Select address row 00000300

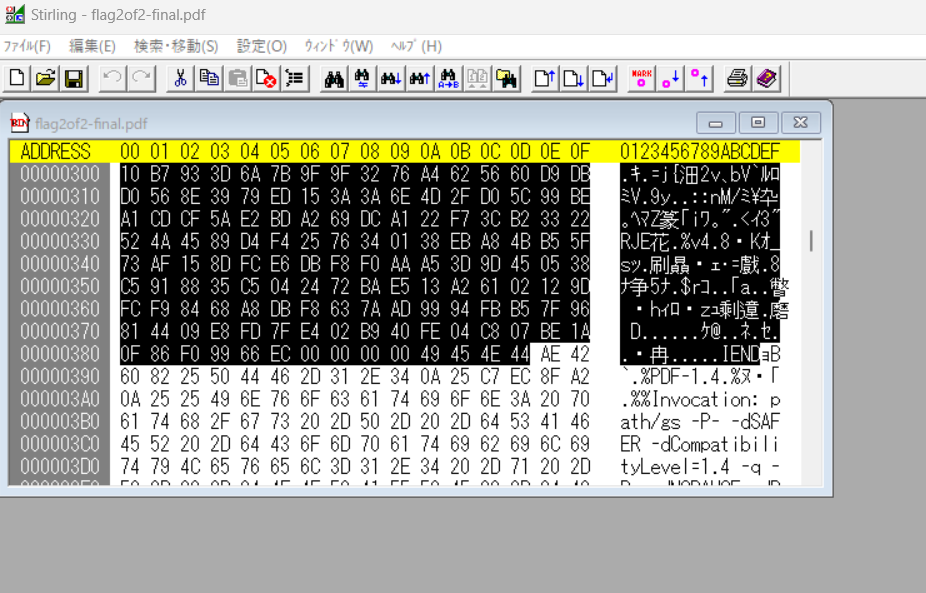pyautogui.click(x=60, y=174)
